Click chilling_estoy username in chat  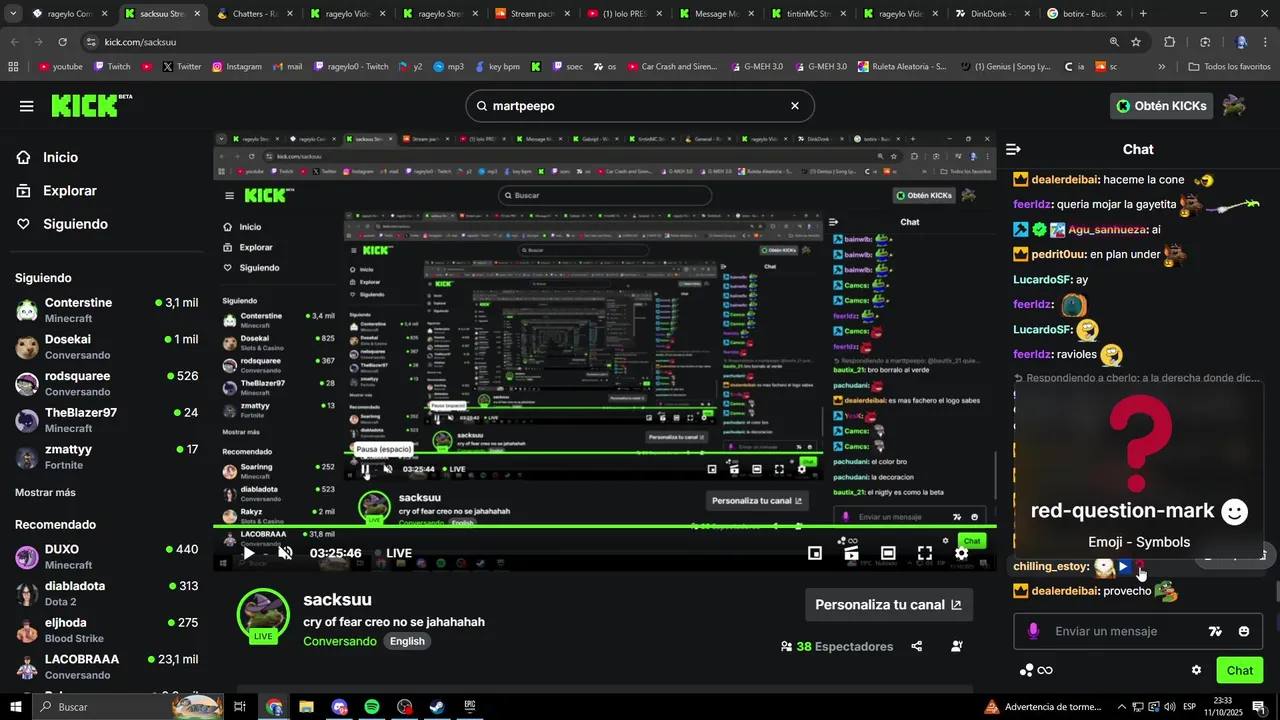[1051, 566]
